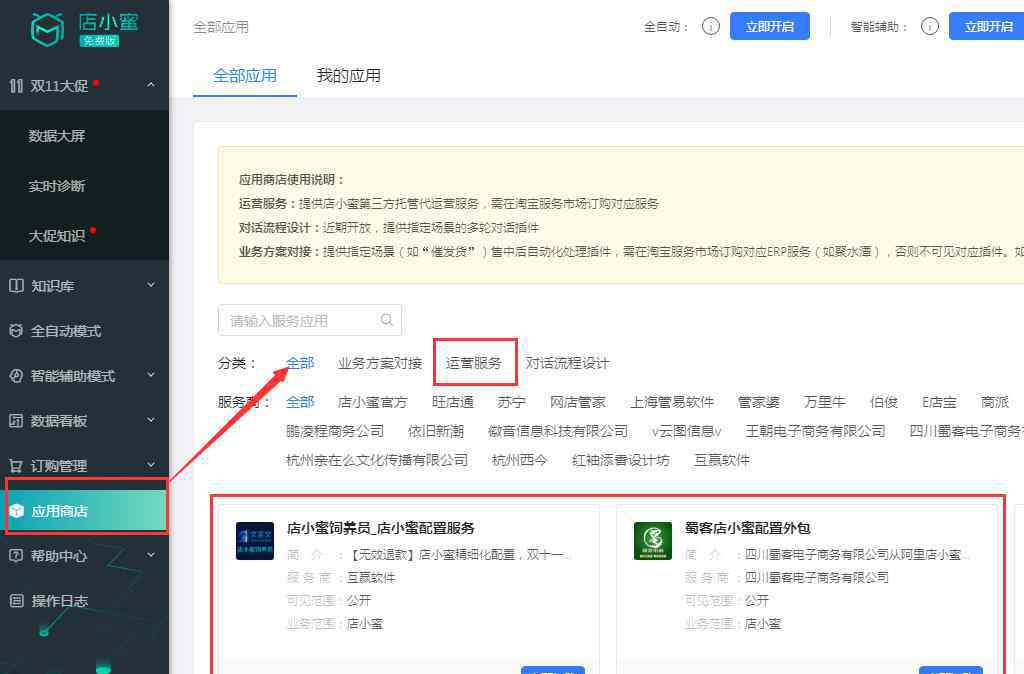This screenshot has height=674, width=1024.
Task: Filter by provider 互赢软件
Action: click(x=722, y=460)
